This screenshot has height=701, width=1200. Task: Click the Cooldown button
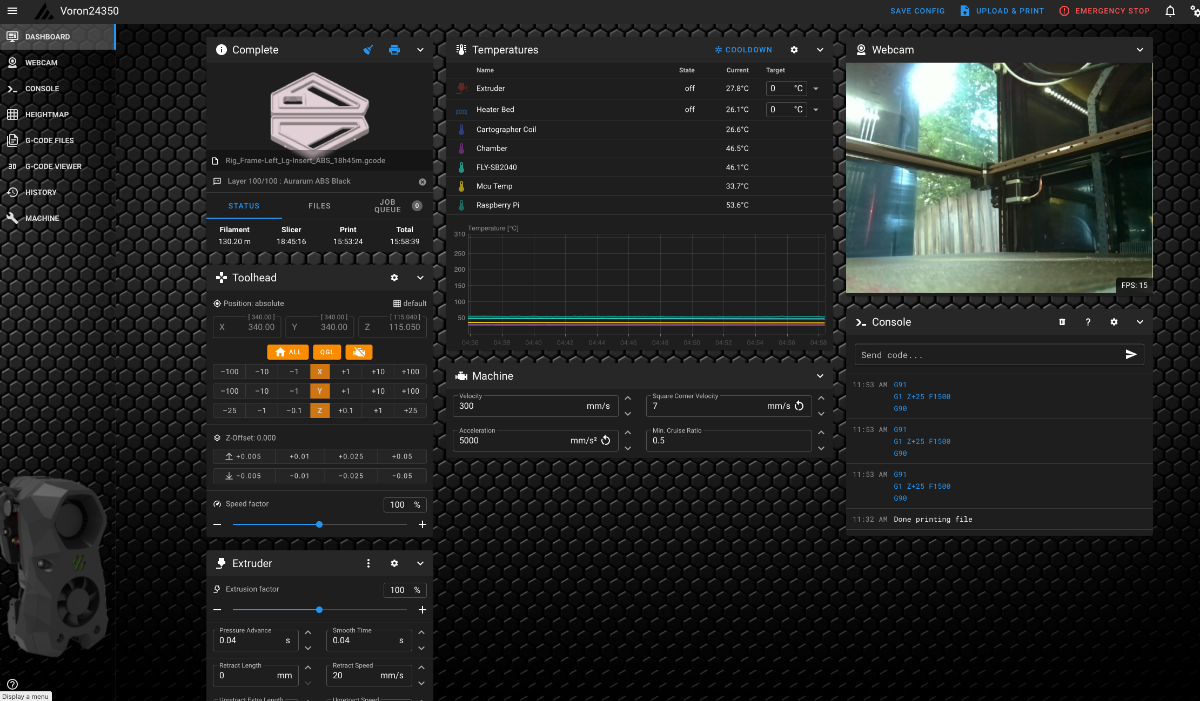tap(743, 50)
